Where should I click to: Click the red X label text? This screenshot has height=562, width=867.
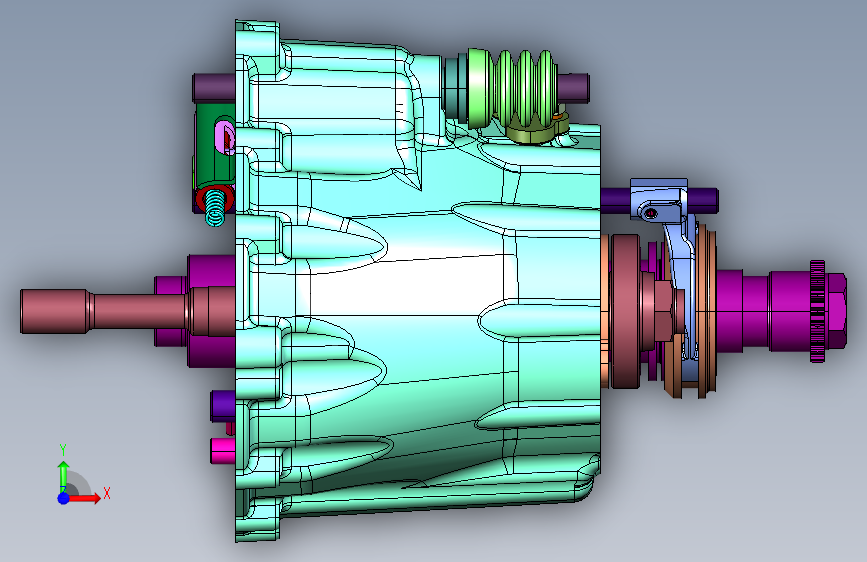pos(107,493)
